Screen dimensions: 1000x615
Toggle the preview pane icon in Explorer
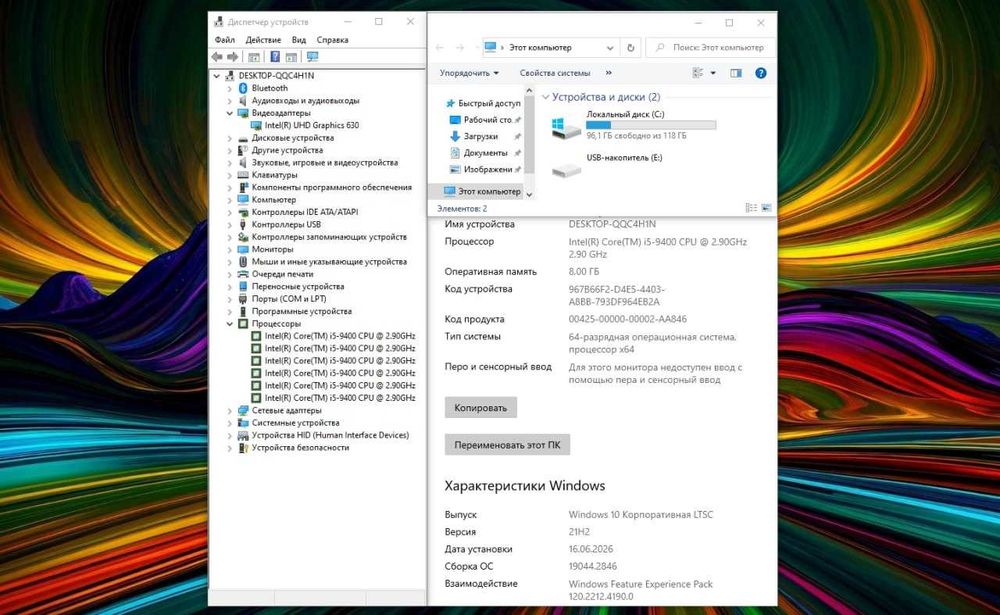tap(736, 73)
